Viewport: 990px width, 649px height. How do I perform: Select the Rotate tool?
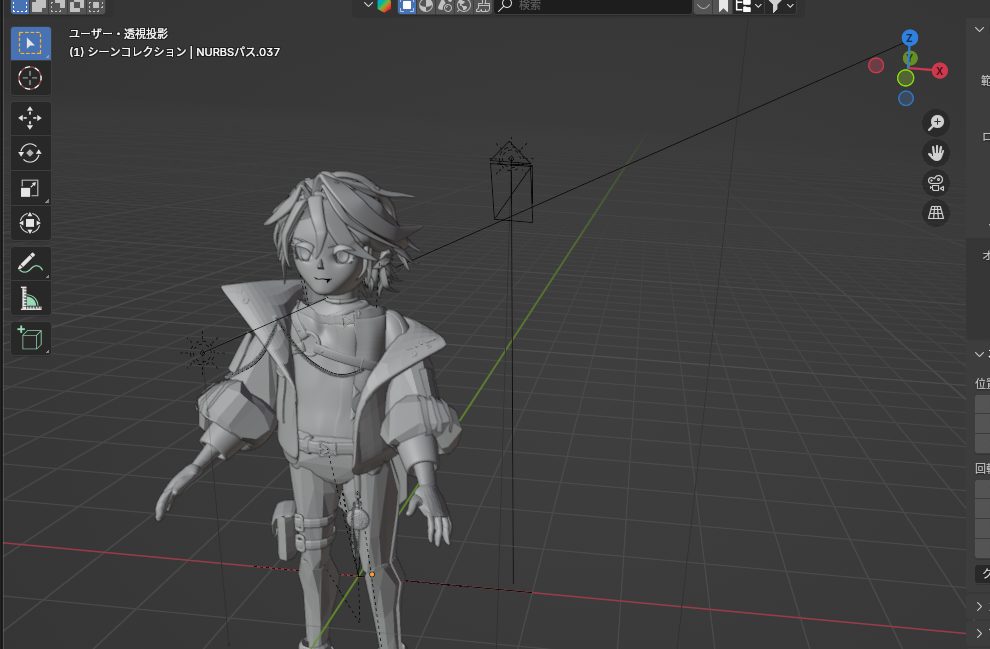pyautogui.click(x=30, y=153)
